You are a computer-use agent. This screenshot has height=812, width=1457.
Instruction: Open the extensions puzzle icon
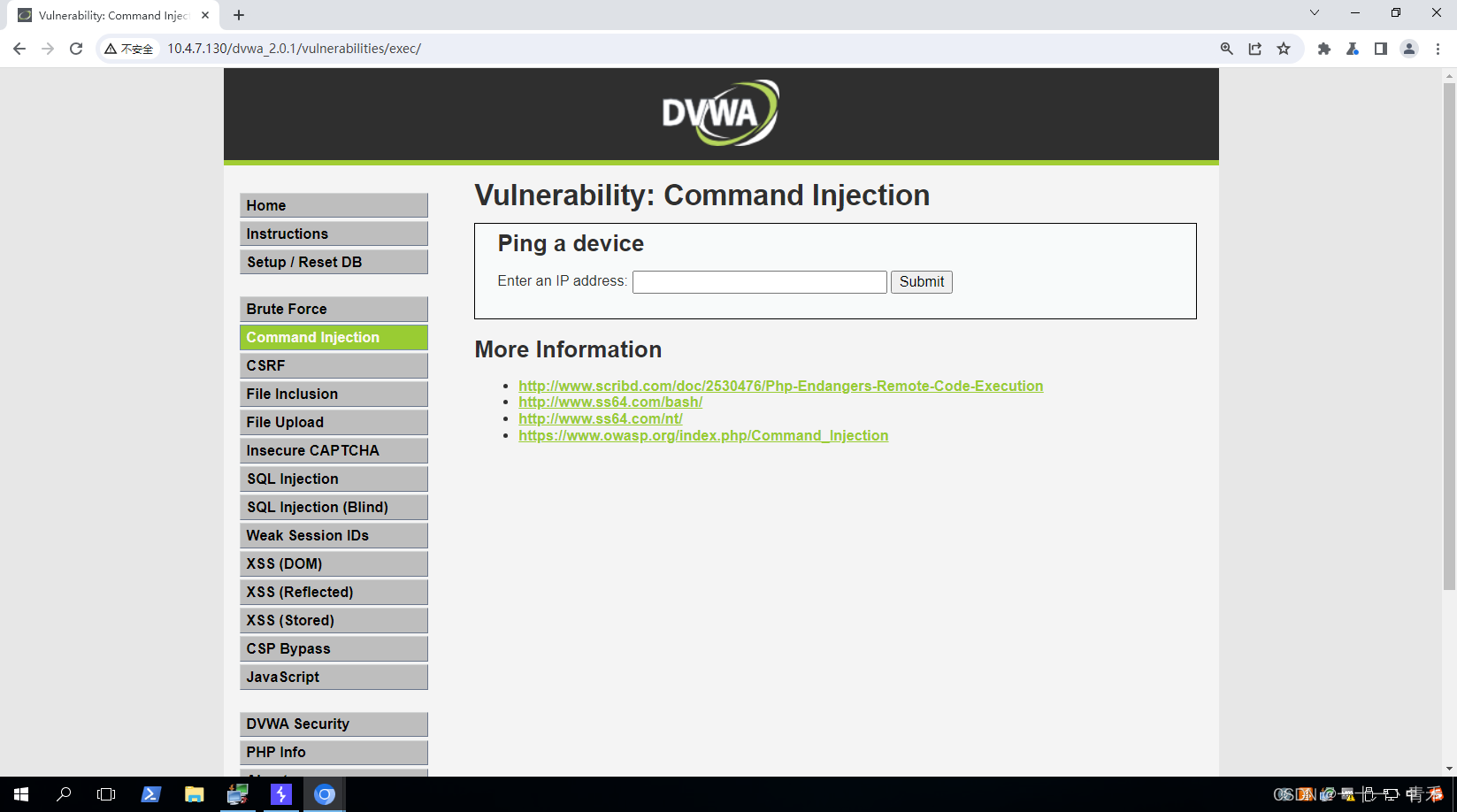click(1324, 49)
